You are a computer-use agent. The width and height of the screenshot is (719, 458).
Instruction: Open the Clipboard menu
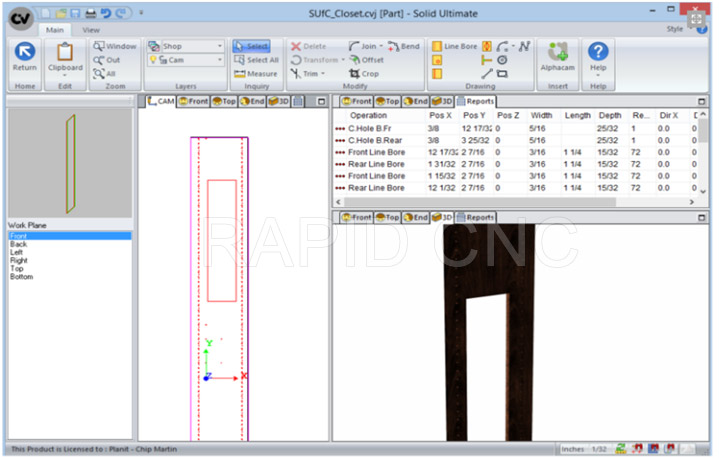pyautogui.click(x=65, y=59)
